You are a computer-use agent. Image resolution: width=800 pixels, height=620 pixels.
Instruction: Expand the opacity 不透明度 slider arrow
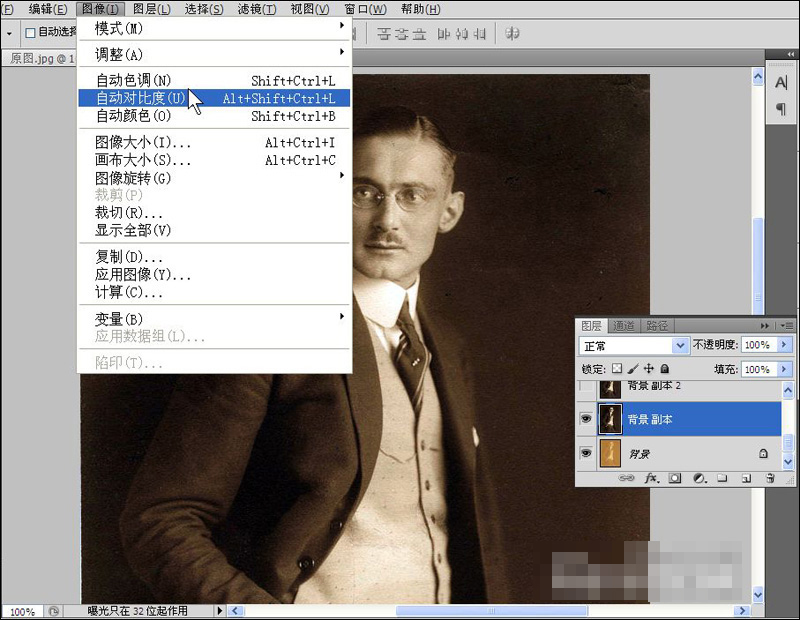(784, 345)
